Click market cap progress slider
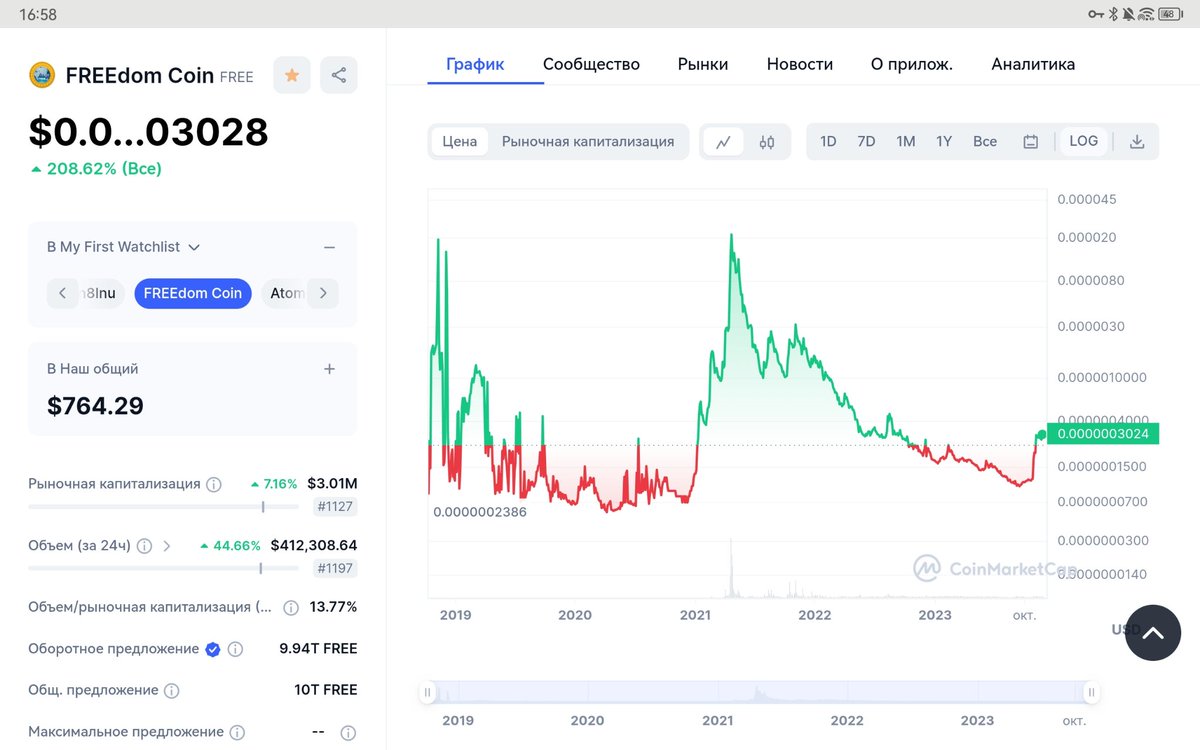 point(163,507)
